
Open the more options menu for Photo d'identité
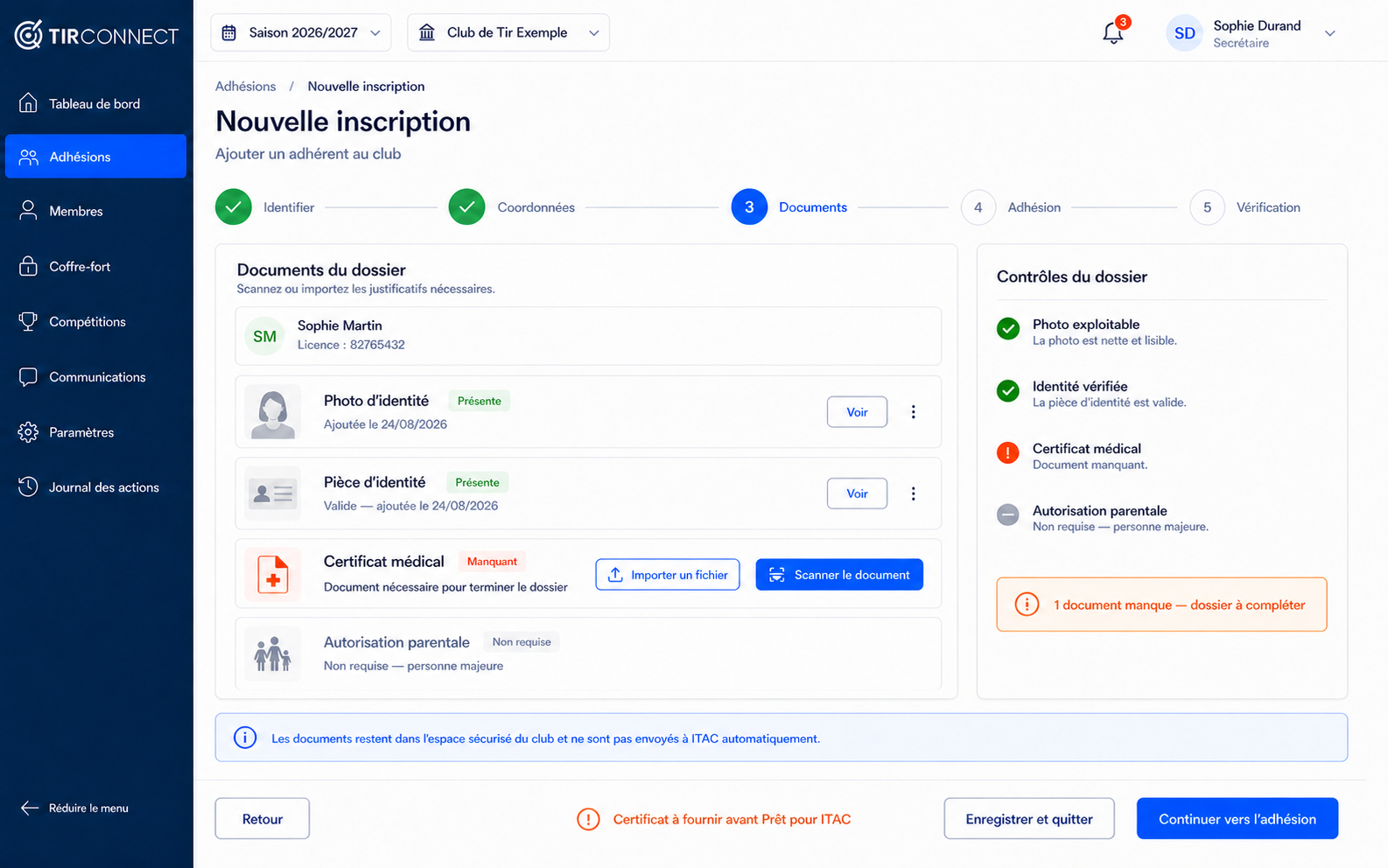(x=913, y=412)
